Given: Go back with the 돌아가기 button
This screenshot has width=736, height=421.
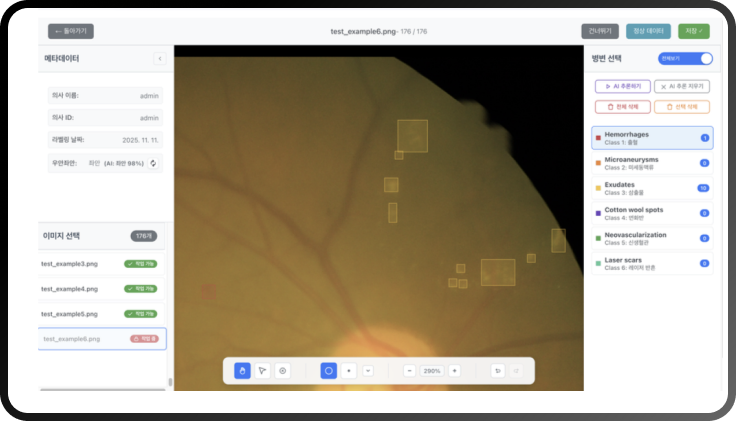Looking at the screenshot, I should (x=71, y=31).
